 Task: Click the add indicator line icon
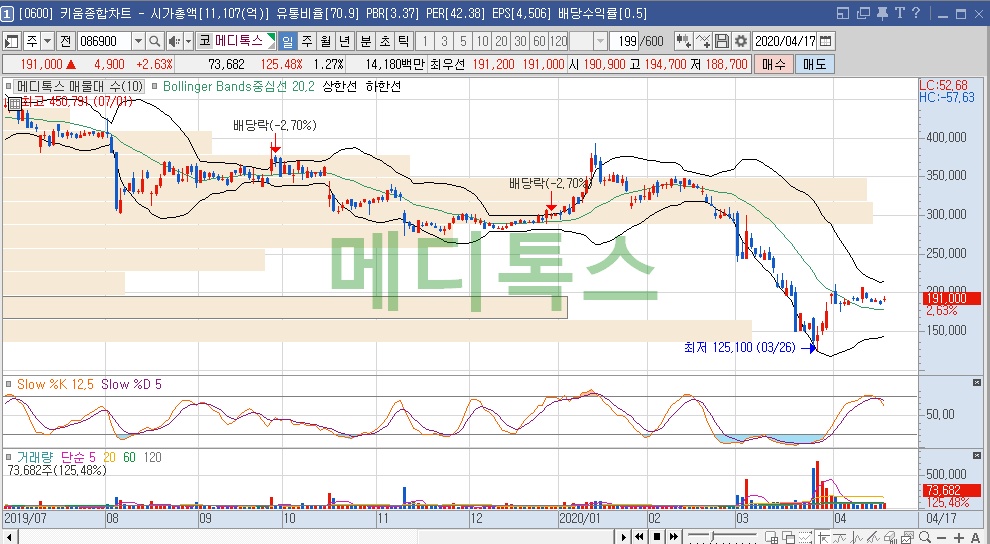703,42
